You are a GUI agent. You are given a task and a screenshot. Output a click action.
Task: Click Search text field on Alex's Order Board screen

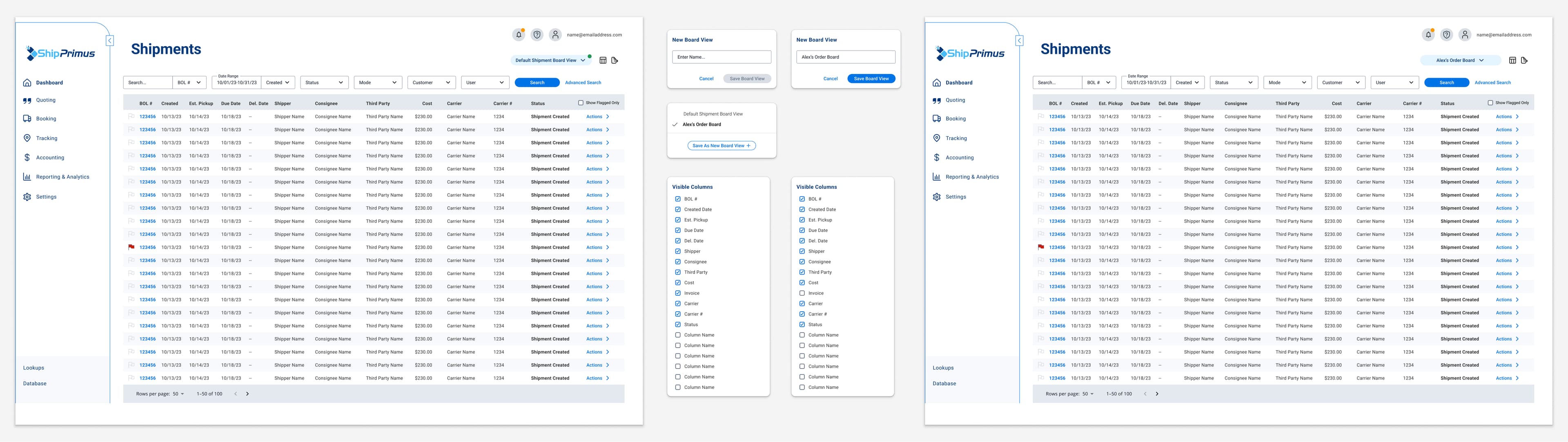point(1057,82)
